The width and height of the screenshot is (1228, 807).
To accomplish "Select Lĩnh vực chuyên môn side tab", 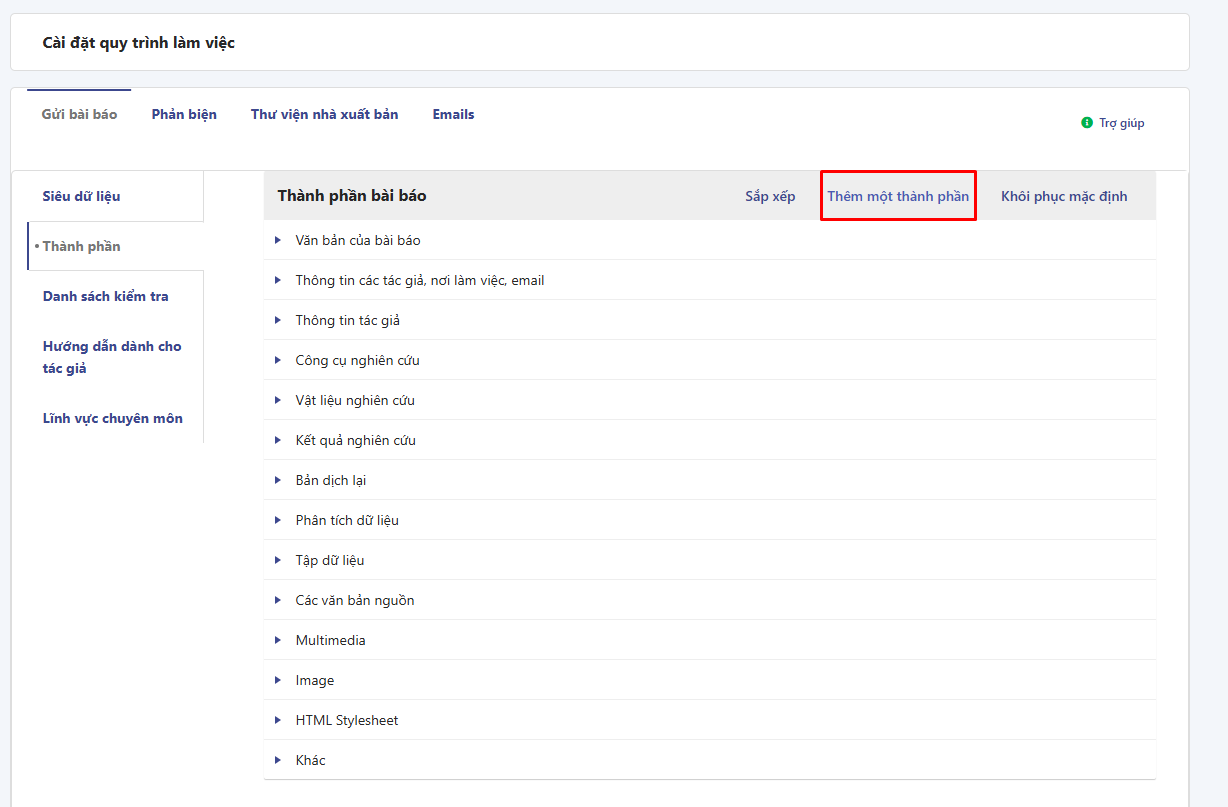I will pyautogui.click(x=112, y=419).
